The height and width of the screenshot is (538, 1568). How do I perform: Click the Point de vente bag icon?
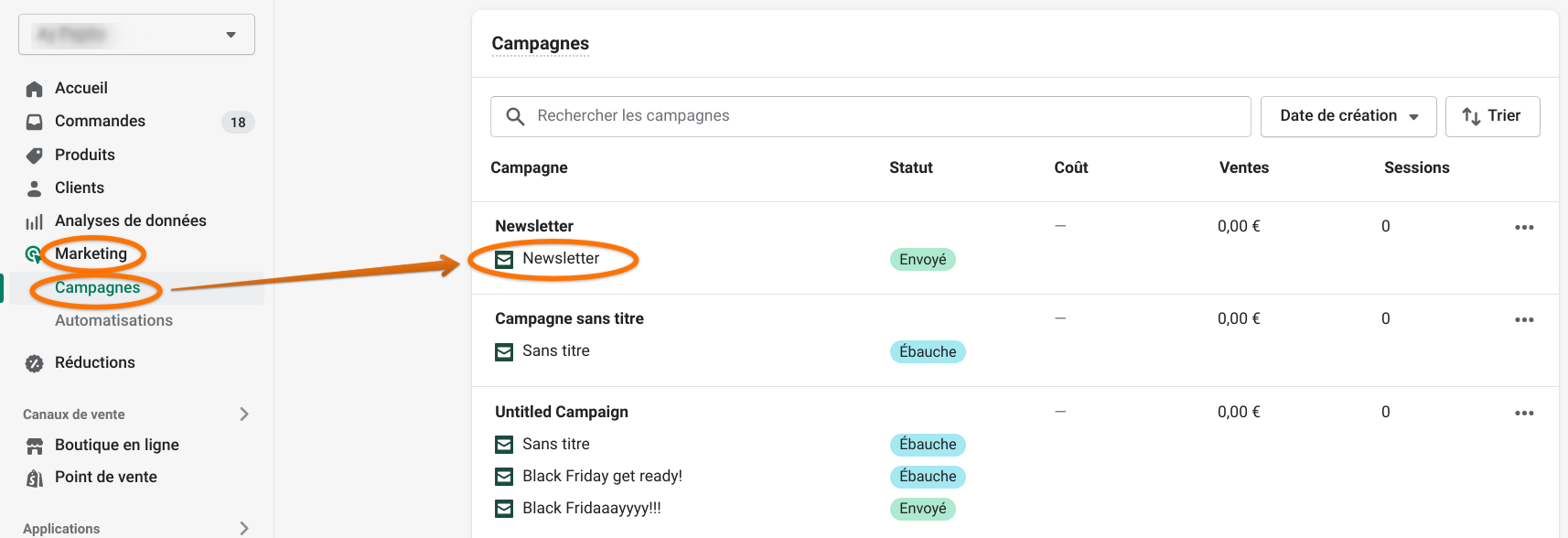35,478
